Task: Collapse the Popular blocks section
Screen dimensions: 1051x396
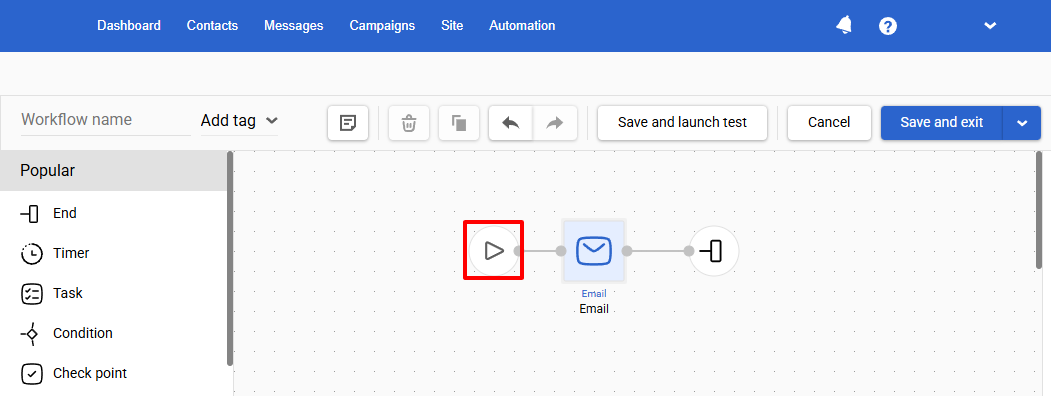Action: (113, 171)
